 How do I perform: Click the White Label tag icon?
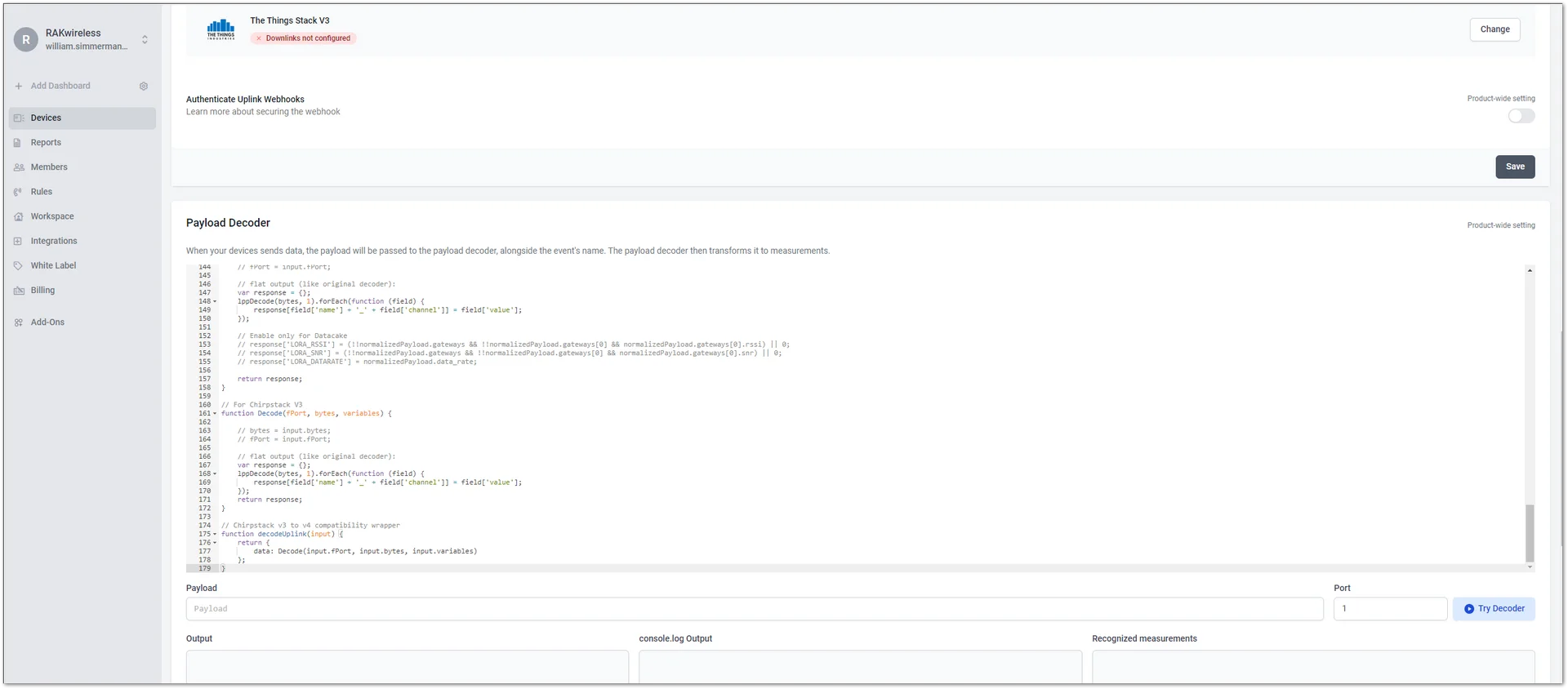18,265
